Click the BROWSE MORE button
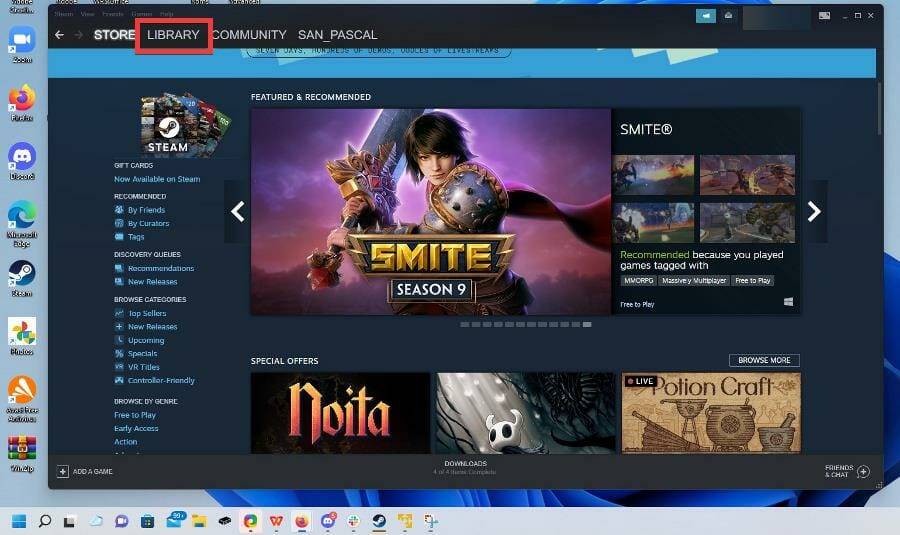Image resolution: width=900 pixels, height=535 pixels. click(x=764, y=360)
